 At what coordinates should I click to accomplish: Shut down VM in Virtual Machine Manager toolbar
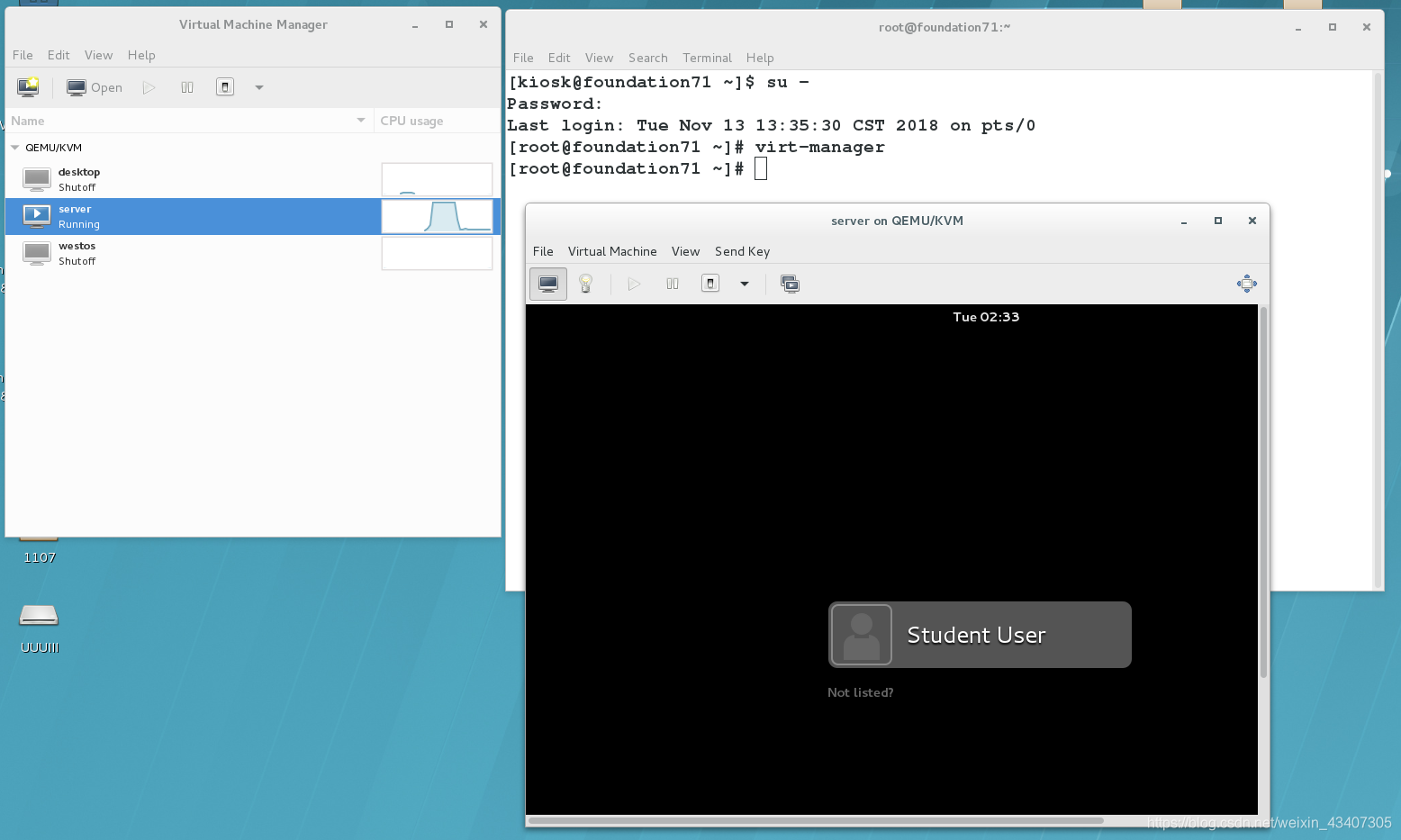point(225,87)
